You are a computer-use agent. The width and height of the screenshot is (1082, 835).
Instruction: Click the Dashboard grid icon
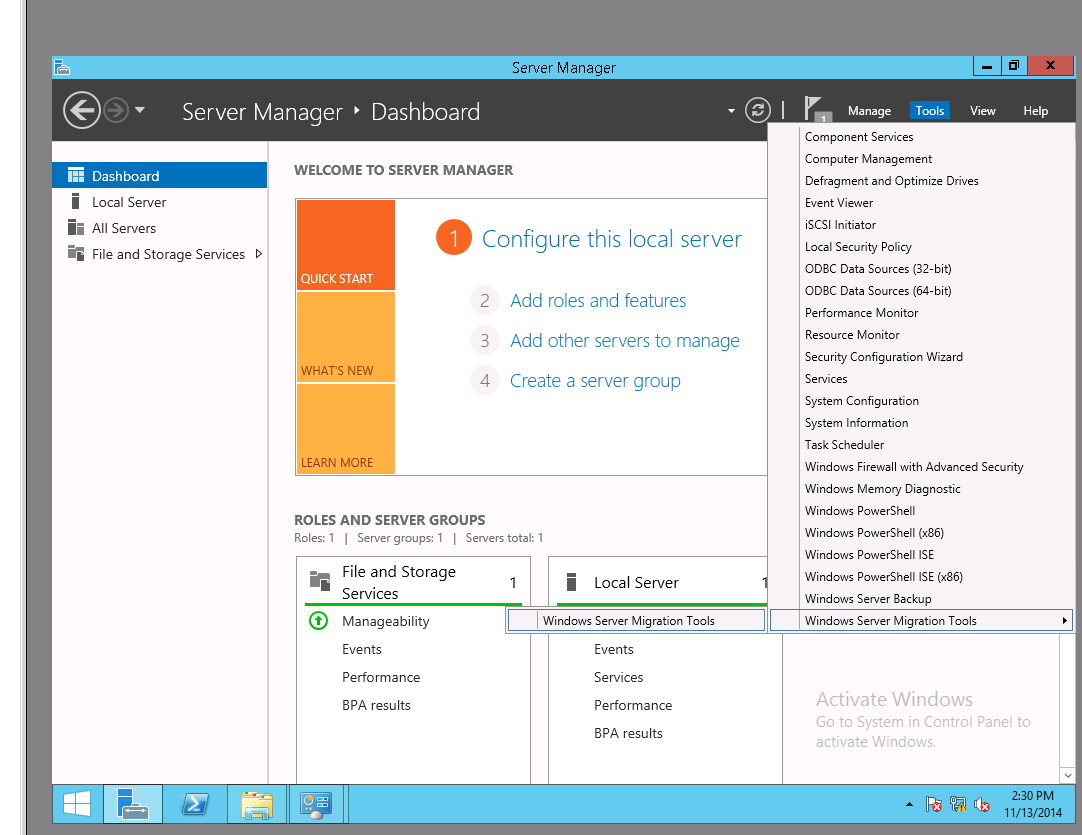point(76,175)
